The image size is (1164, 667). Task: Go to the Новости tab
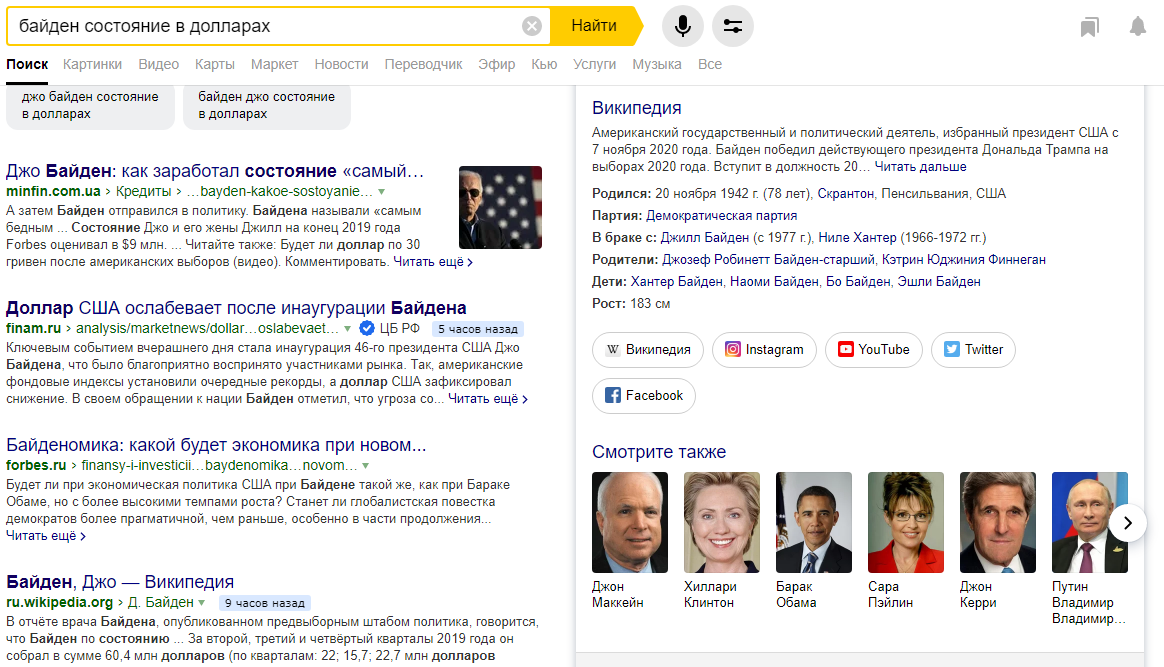(x=341, y=65)
